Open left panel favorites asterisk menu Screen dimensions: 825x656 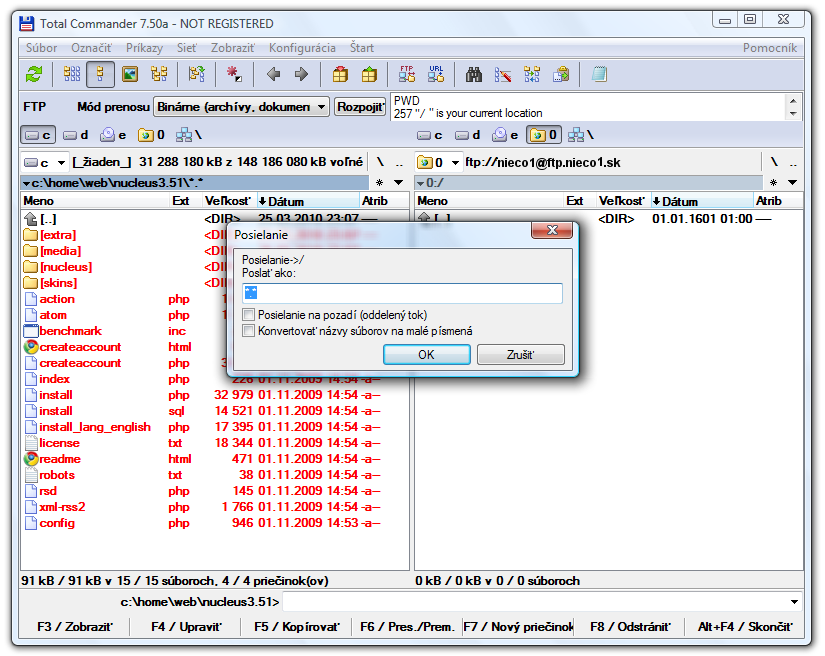(379, 183)
